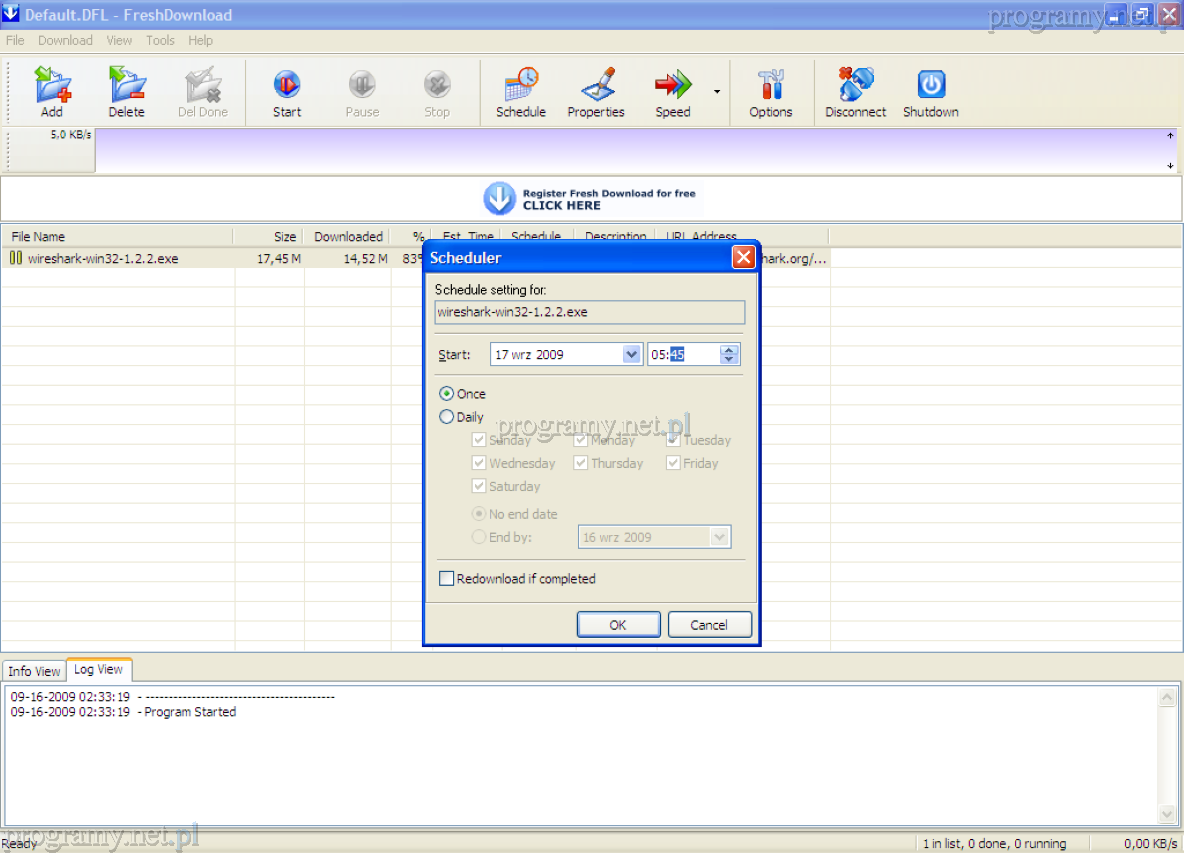Expand the Start date dropdown
The height and width of the screenshot is (853, 1184).
[631, 355]
